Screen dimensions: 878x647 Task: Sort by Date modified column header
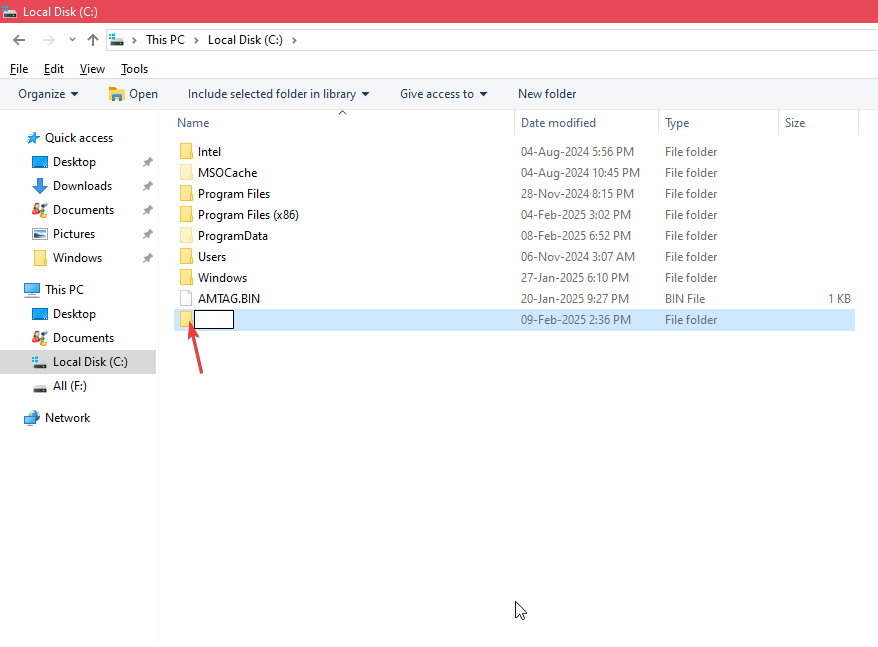click(x=558, y=123)
